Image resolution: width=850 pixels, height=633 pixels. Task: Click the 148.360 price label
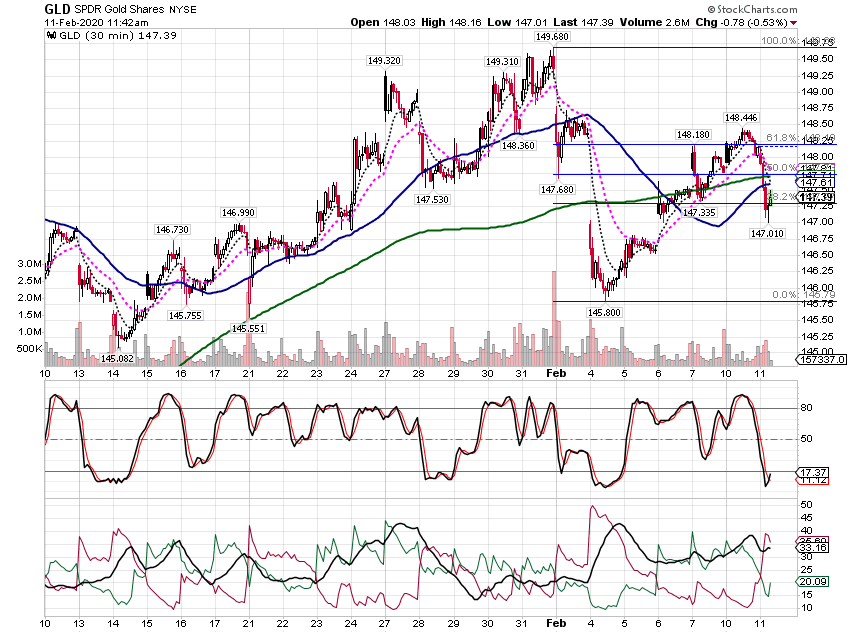pos(518,146)
